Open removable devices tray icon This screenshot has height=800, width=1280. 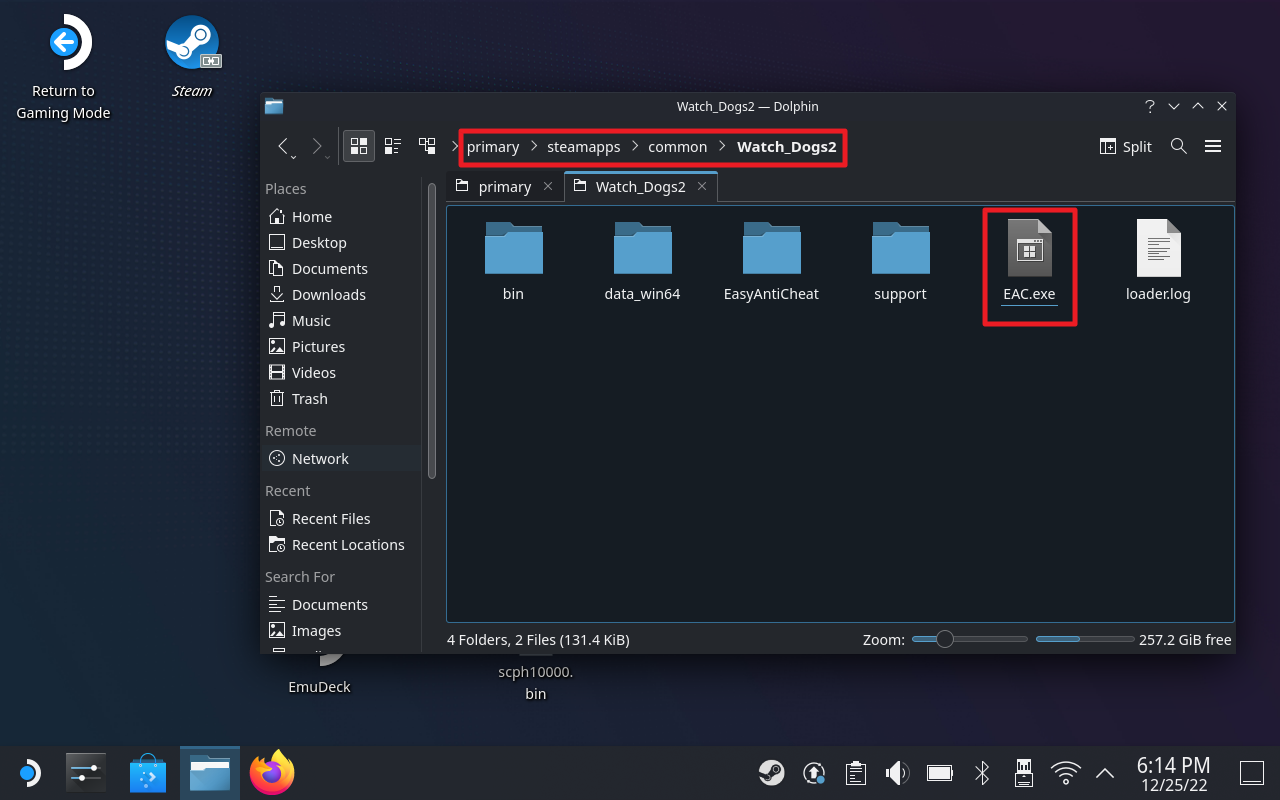coord(1024,772)
